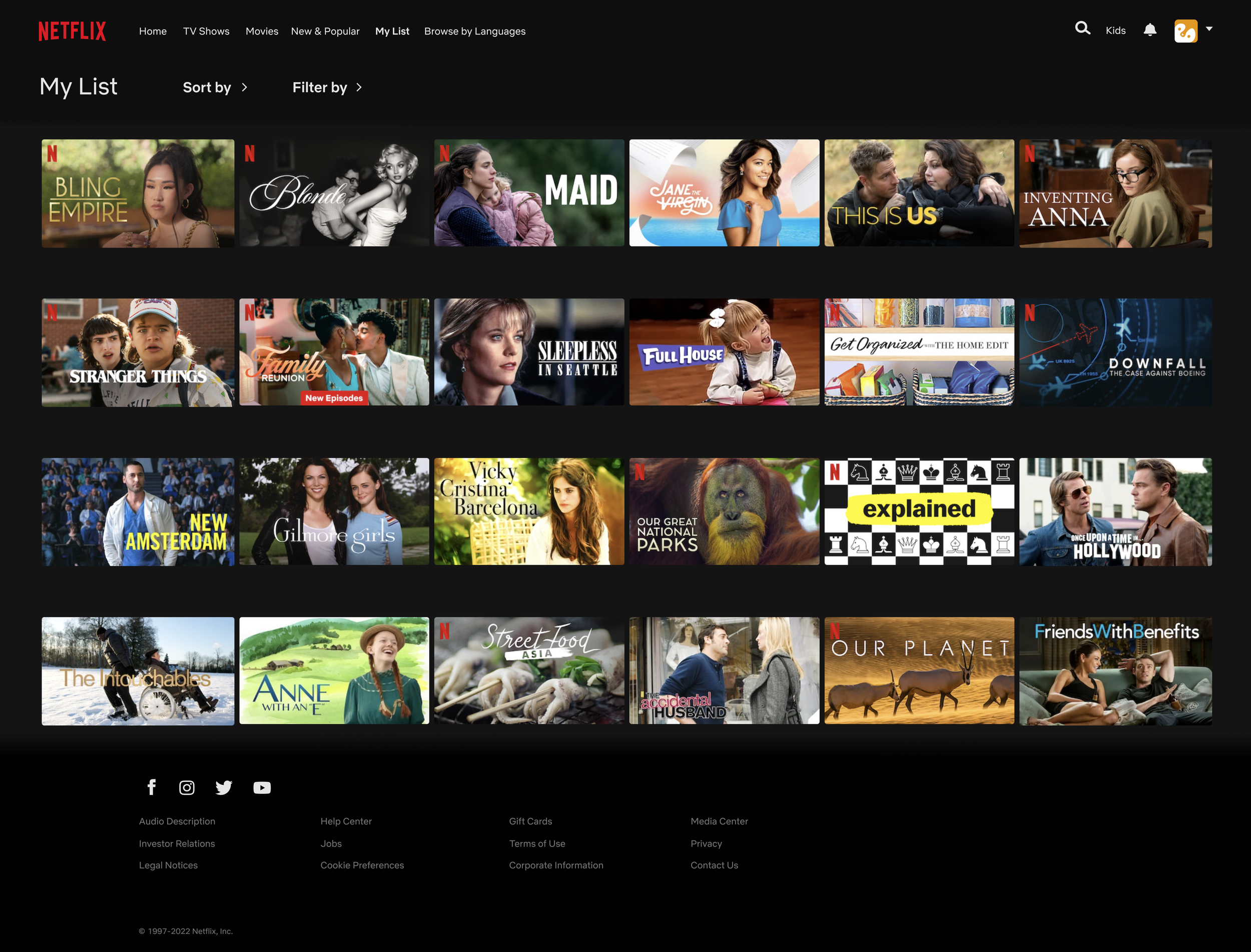Open the Jobs footer link
The height and width of the screenshot is (952, 1251).
[x=331, y=843]
